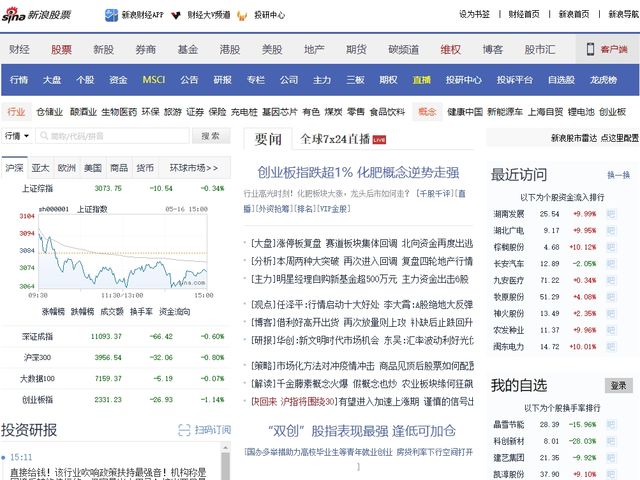The image size is (640, 480).
Task: Open the 新能源车 concept link
Action: click(505, 111)
